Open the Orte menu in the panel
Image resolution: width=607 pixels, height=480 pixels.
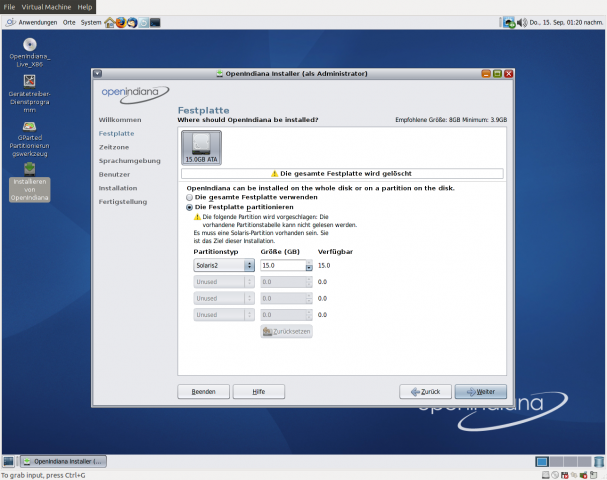(x=69, y=21)
